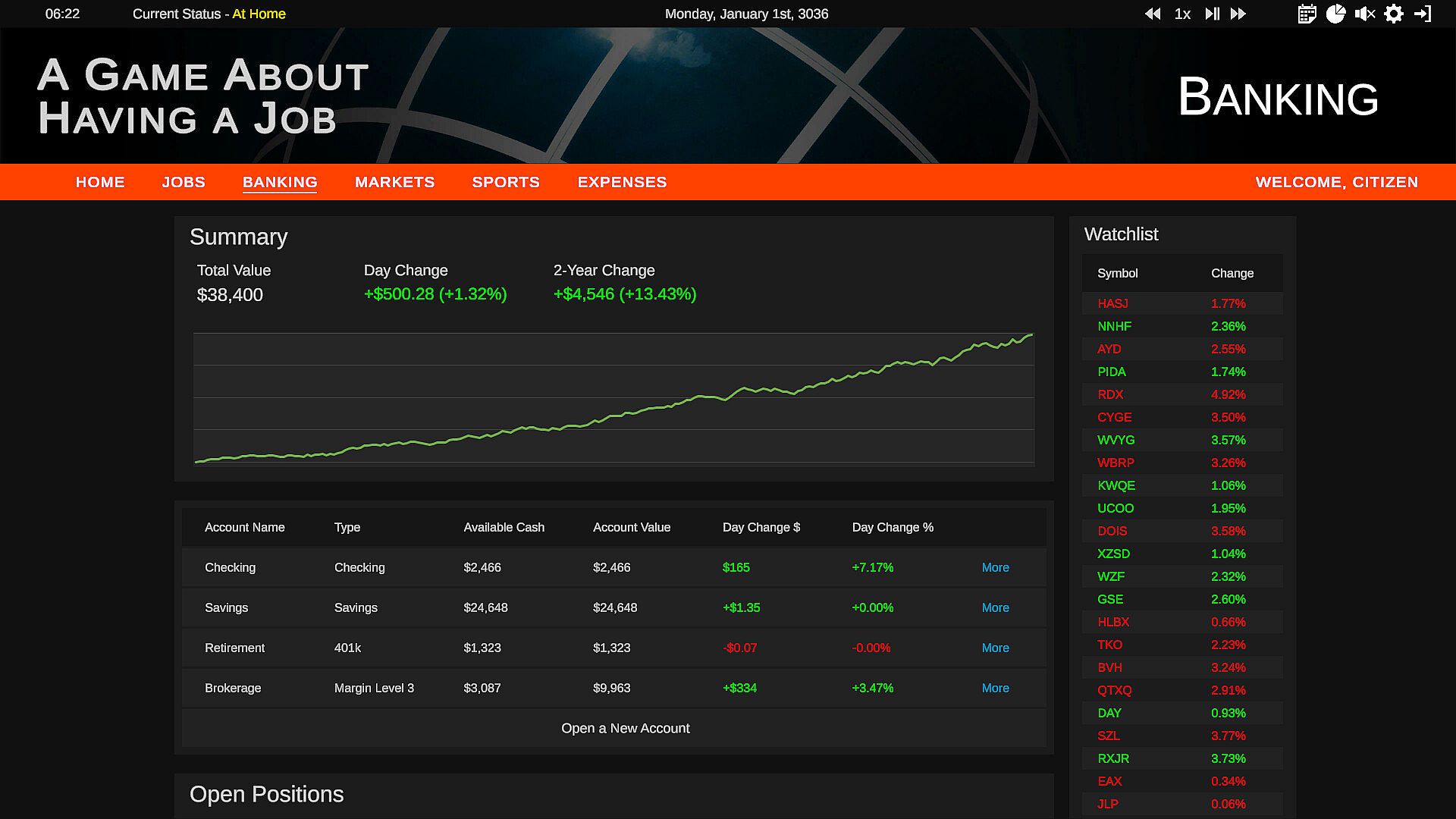Click the 1x speed indicator
This screenshot has height=819, width=1456.
click(1182, 14)
